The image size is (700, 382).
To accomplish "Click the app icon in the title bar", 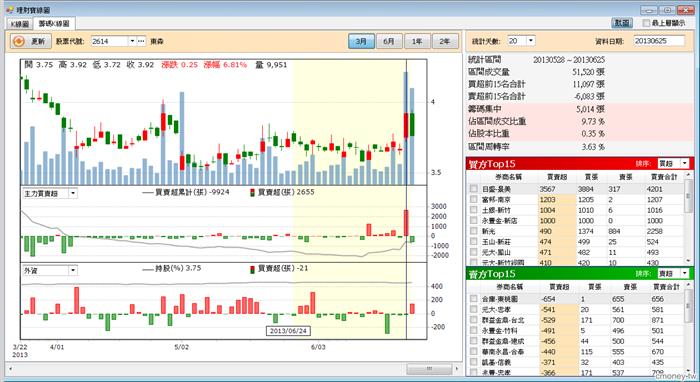I will coord(10,9).
